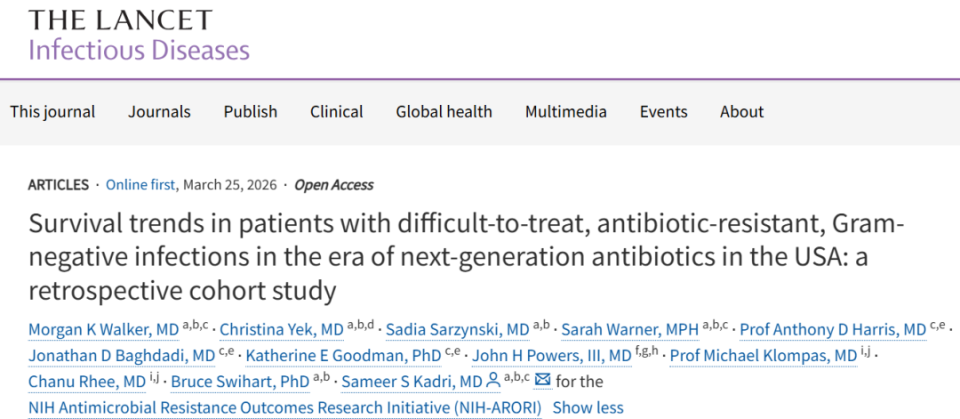The width and height of the screenshot is (960, 419).
Task: Open the Multimedia menu item
Action: [566, 112]
